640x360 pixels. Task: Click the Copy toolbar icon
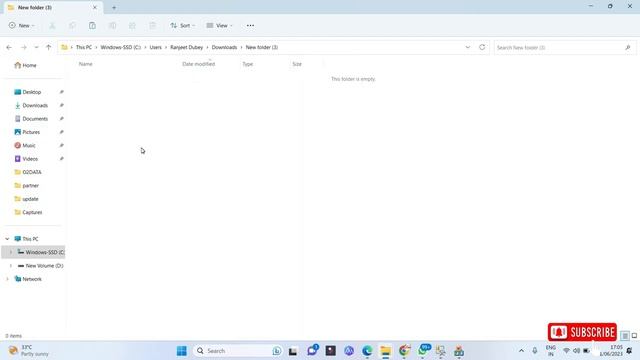coord(72,25)
